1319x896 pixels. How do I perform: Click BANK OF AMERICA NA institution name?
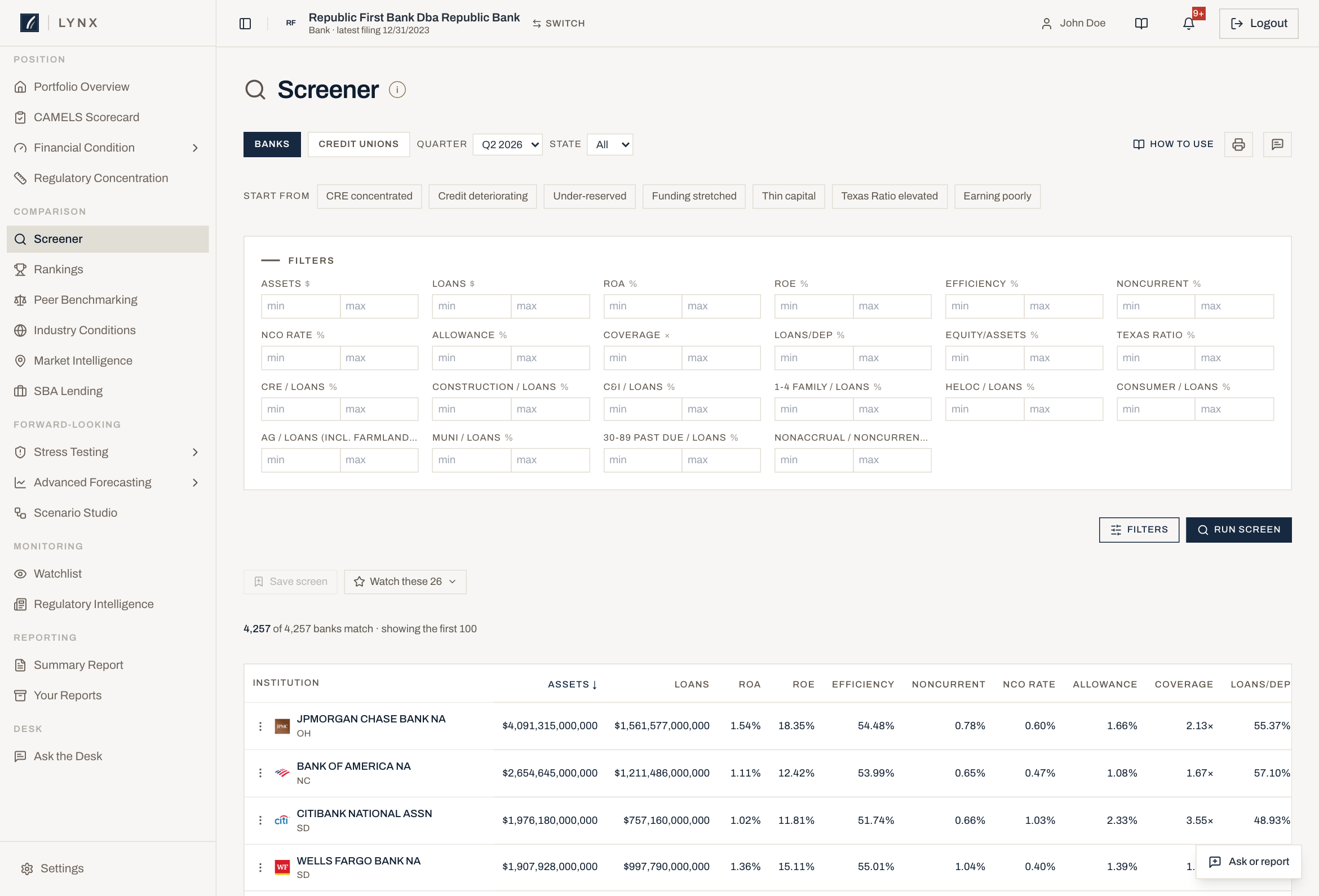pos(353,765)
